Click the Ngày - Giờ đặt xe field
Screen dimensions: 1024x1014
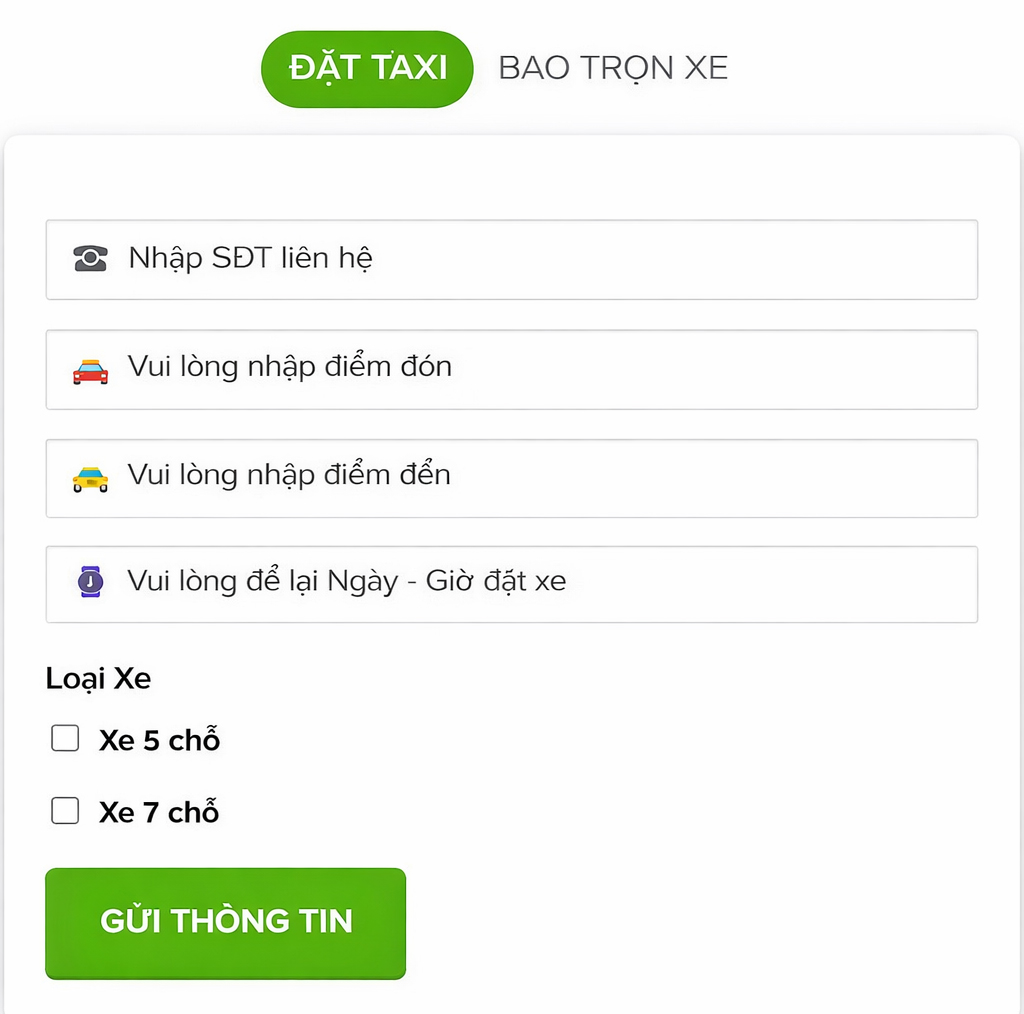tap(512, 582)
